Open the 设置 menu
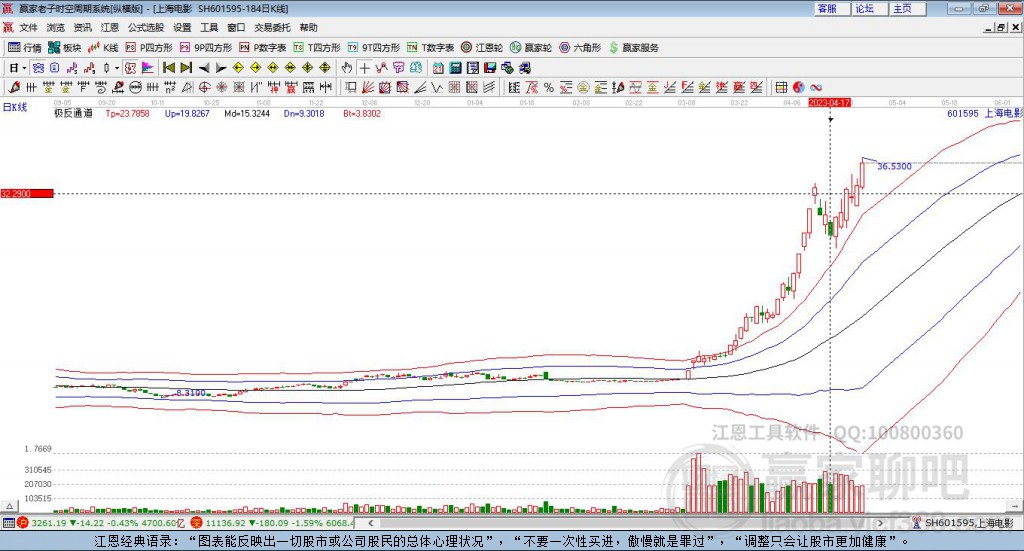The width and height of the screenshot is (1024, 551). (x=182, y=27)
